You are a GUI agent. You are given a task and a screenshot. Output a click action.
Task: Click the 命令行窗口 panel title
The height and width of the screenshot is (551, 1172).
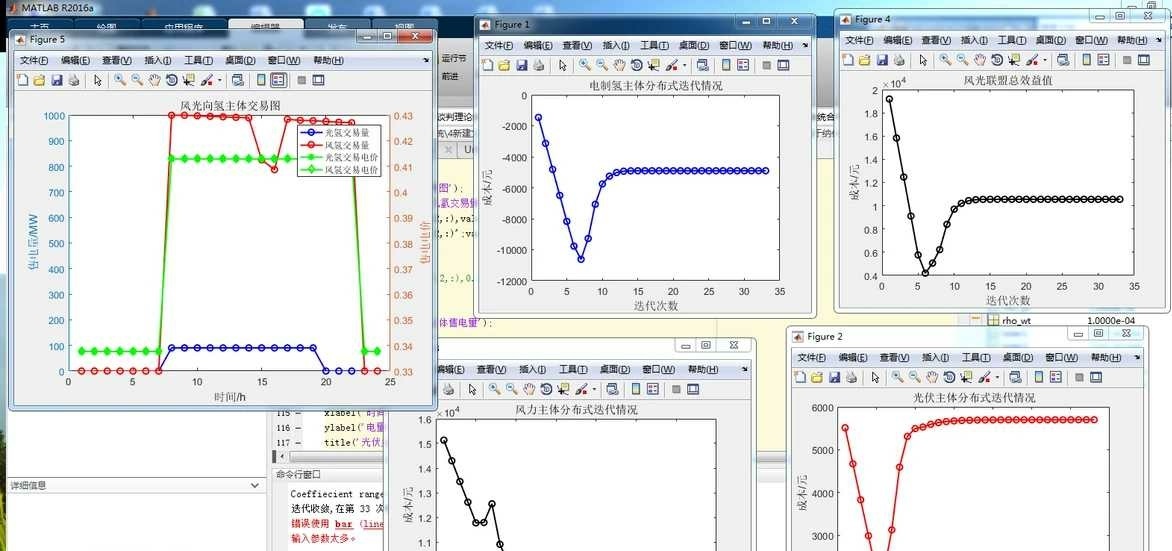(x=298, y=474)
